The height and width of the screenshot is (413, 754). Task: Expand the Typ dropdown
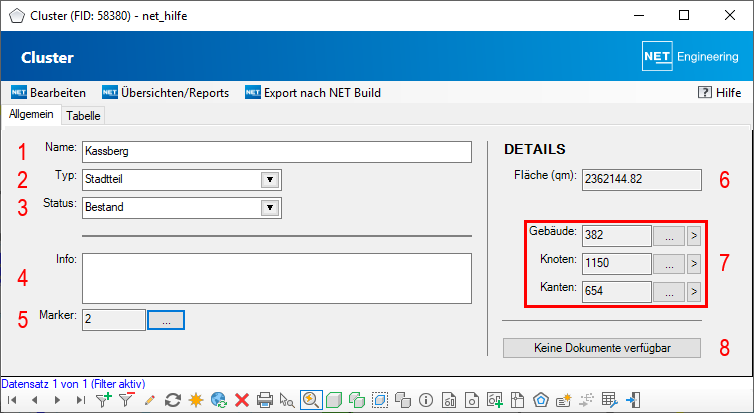click(x=268, y=180)
